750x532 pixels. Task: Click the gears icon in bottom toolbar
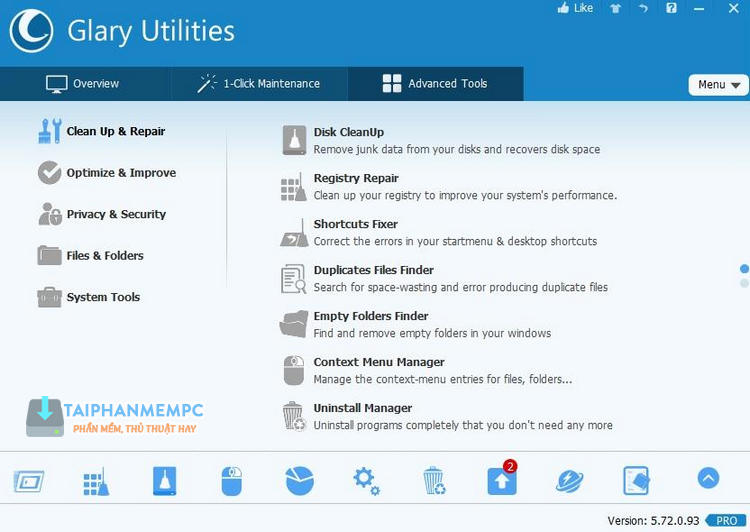pos(366,481)
